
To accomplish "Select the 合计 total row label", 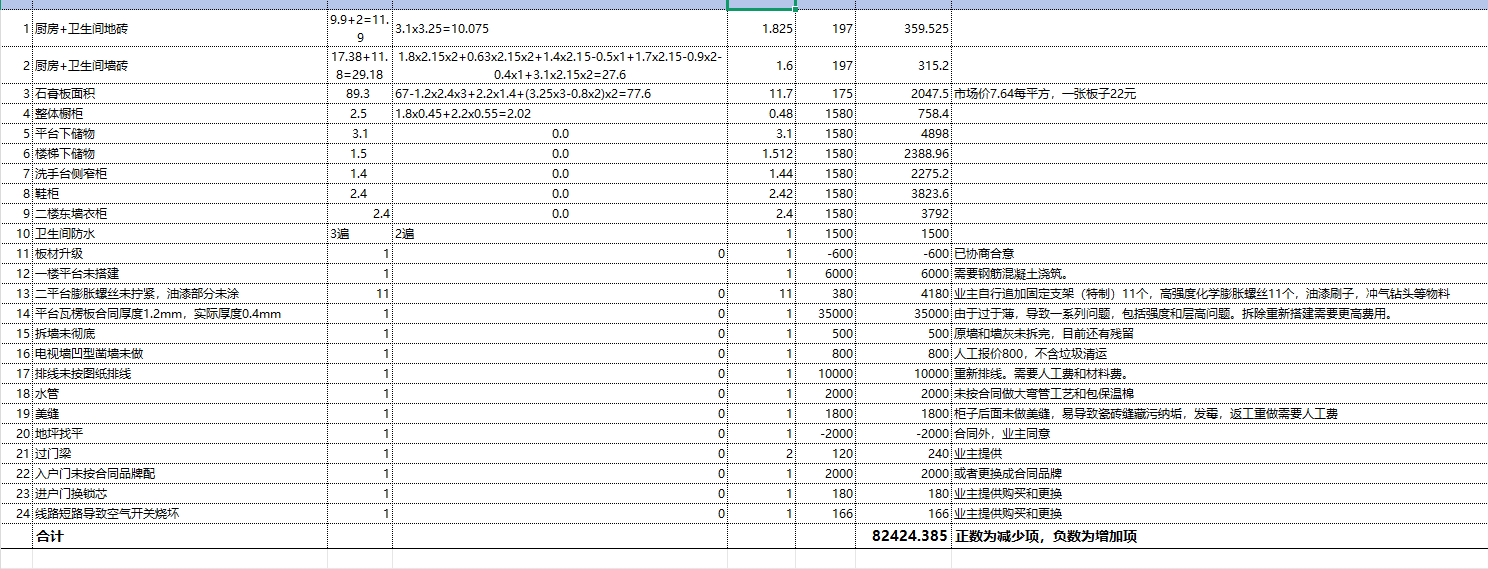I will 50,536.
